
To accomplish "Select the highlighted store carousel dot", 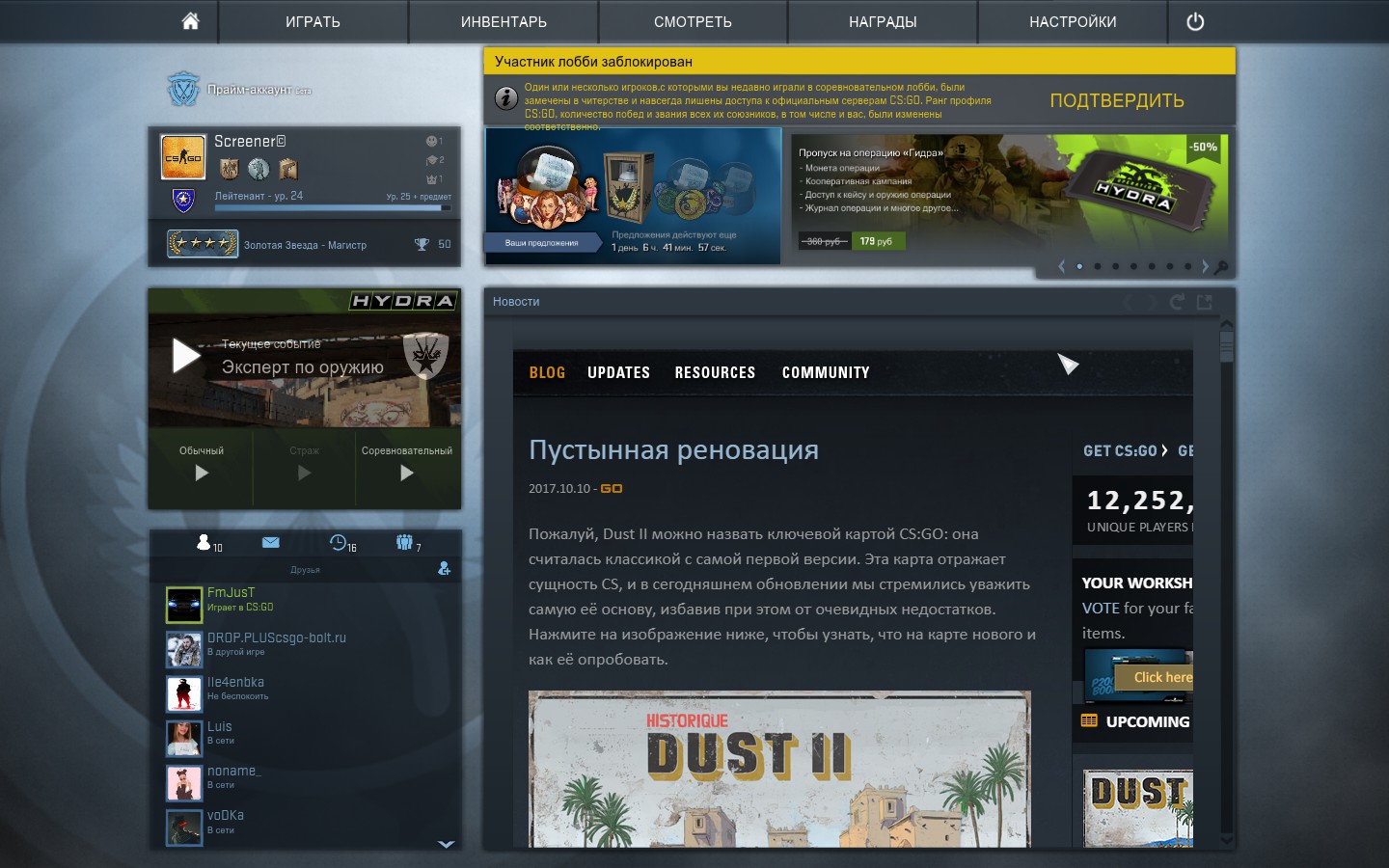I will pos(1079,266).
